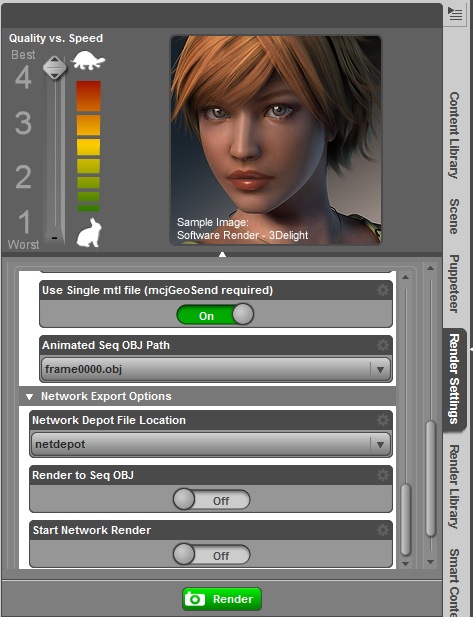Click the Render button with camera icon
This screenshot has width=473, height=617.
[x=222, y=599]
